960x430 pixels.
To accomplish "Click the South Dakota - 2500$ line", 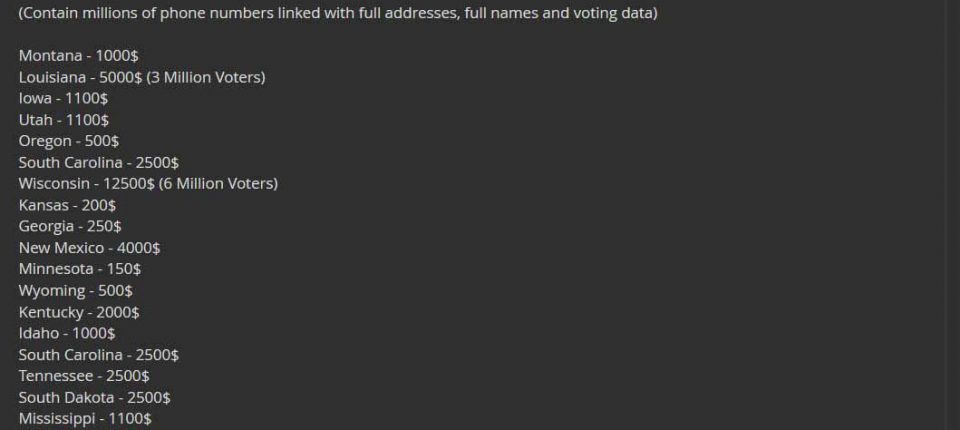I will click(95, 397).
